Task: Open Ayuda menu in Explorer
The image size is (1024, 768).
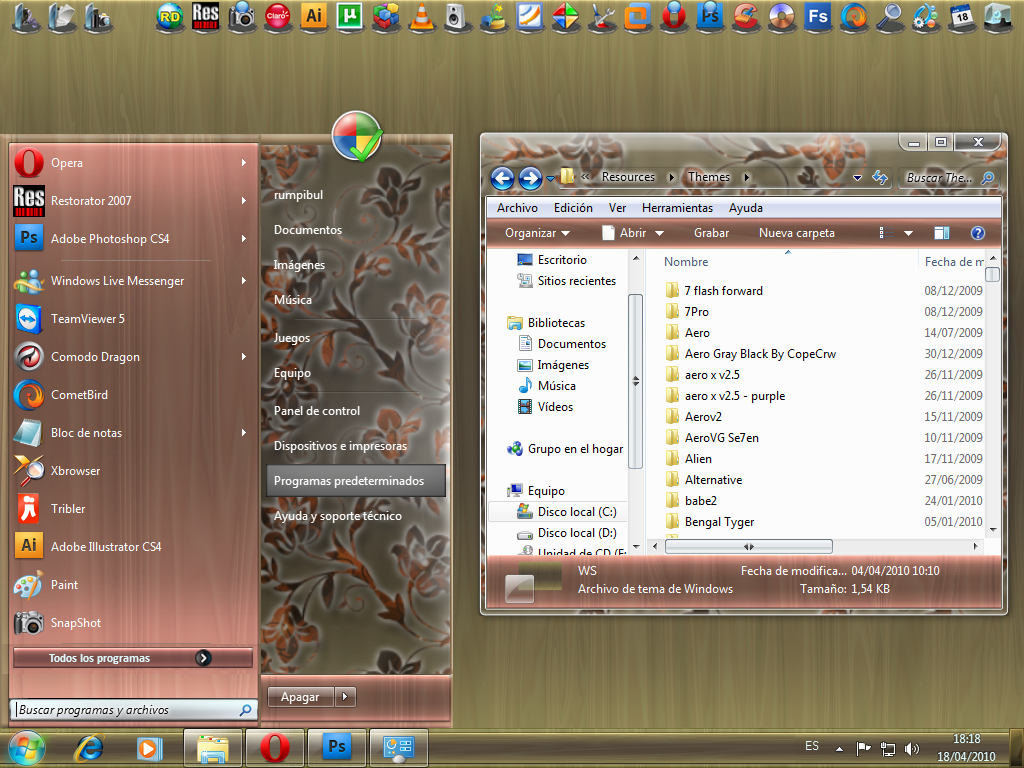Action: tap(746, 208)
